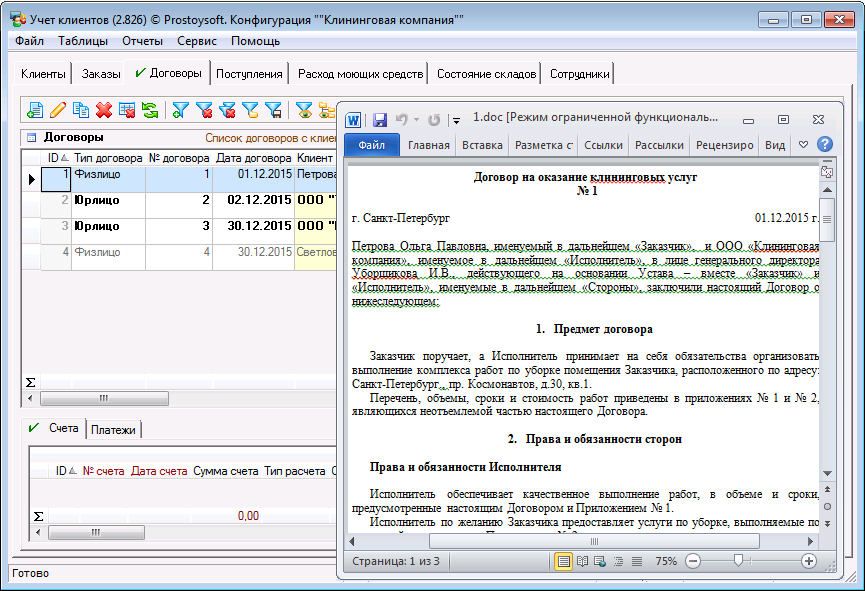Open the Отчеты menu
This screenshot has height=591, width=865.
[142, 41]
